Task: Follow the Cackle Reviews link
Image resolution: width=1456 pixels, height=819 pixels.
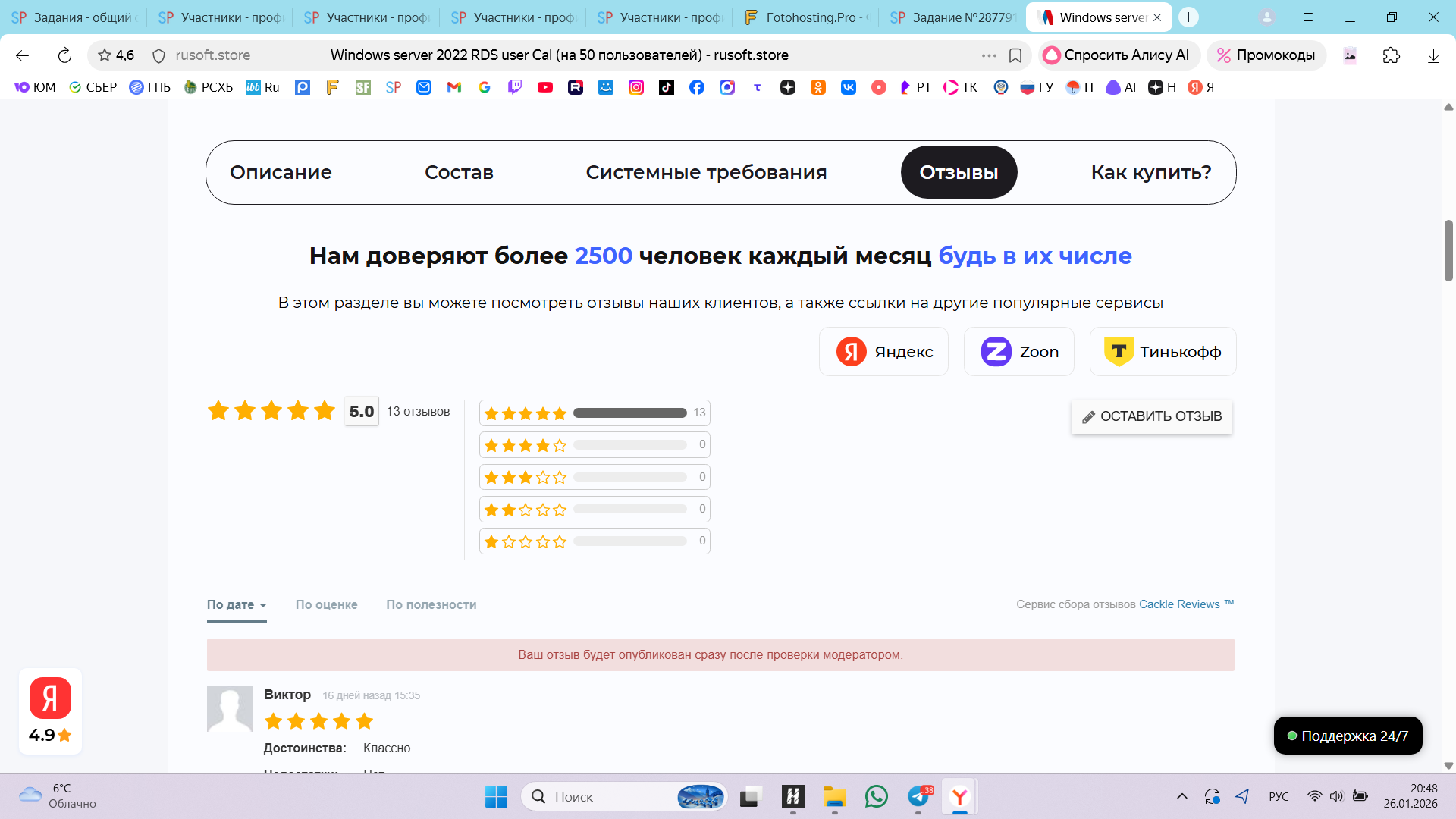Action: tap(1179, 604)
